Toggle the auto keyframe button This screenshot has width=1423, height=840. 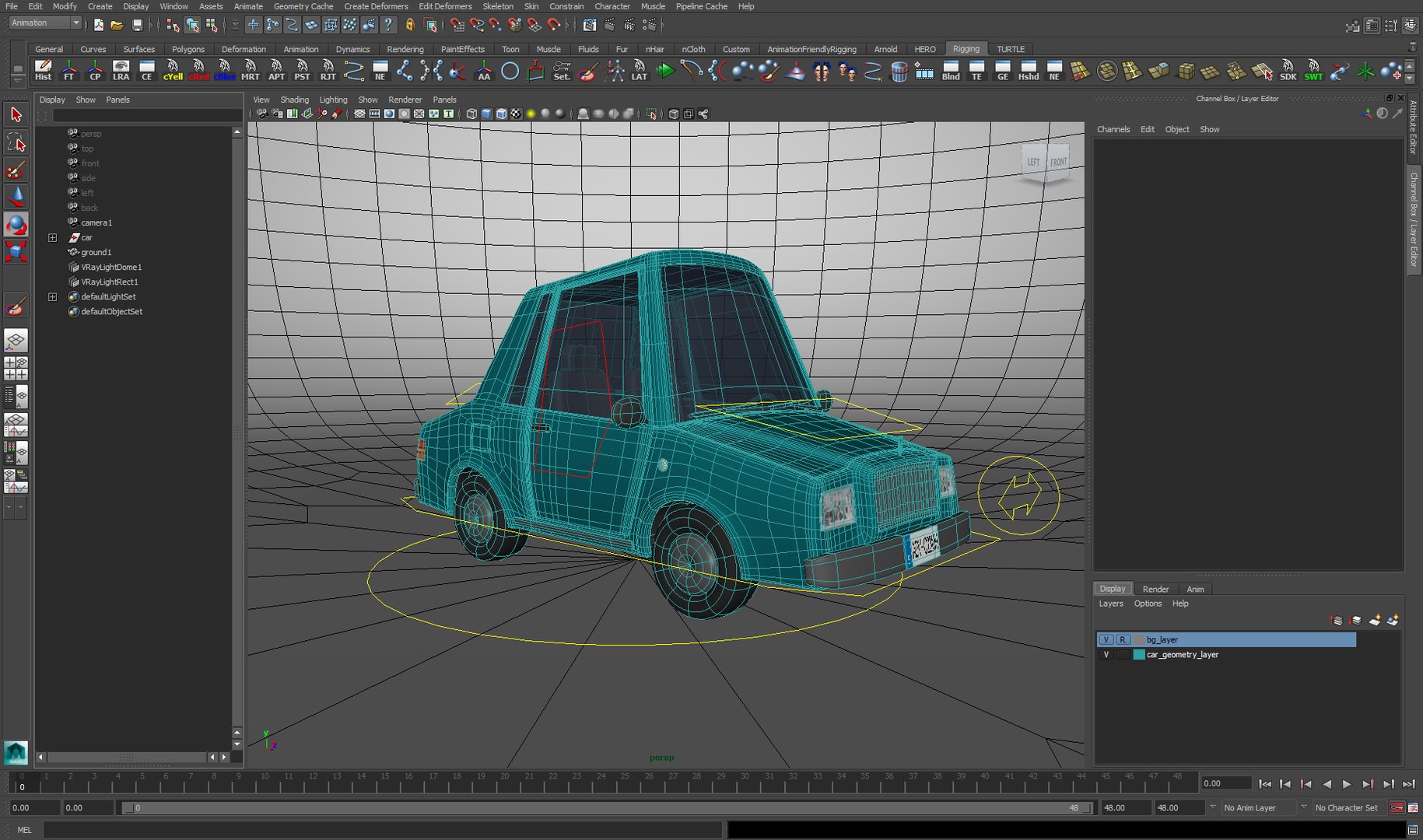[1397, 807]
